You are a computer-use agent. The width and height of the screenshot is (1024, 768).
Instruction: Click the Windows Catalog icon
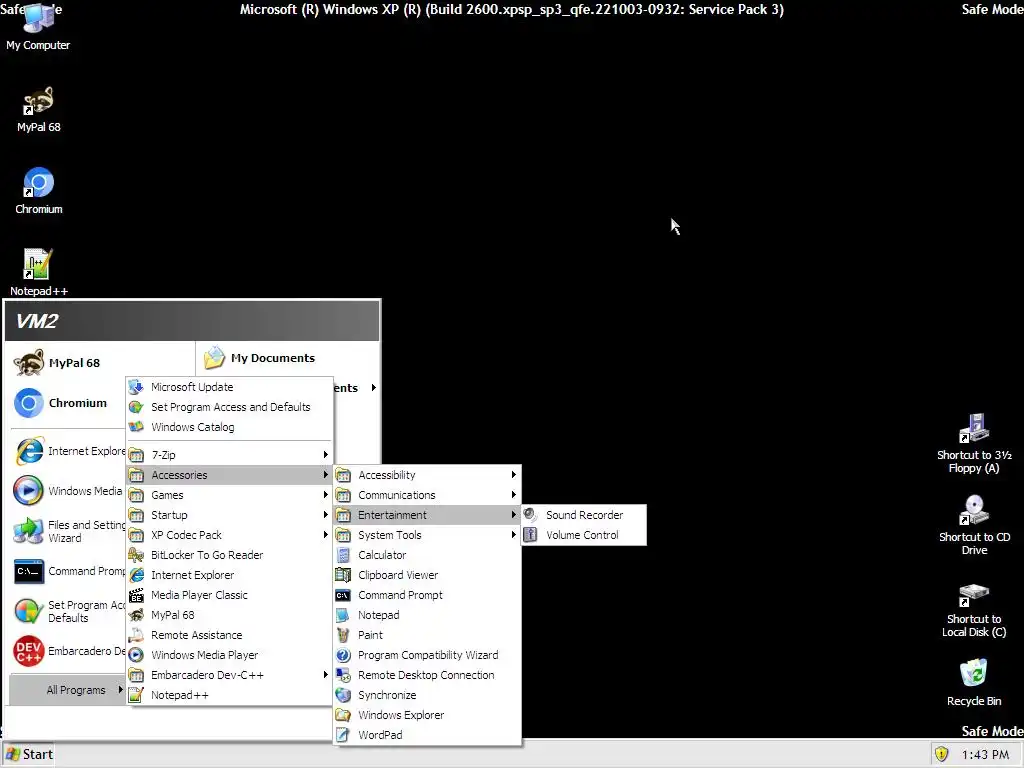(x=136, y=427)
